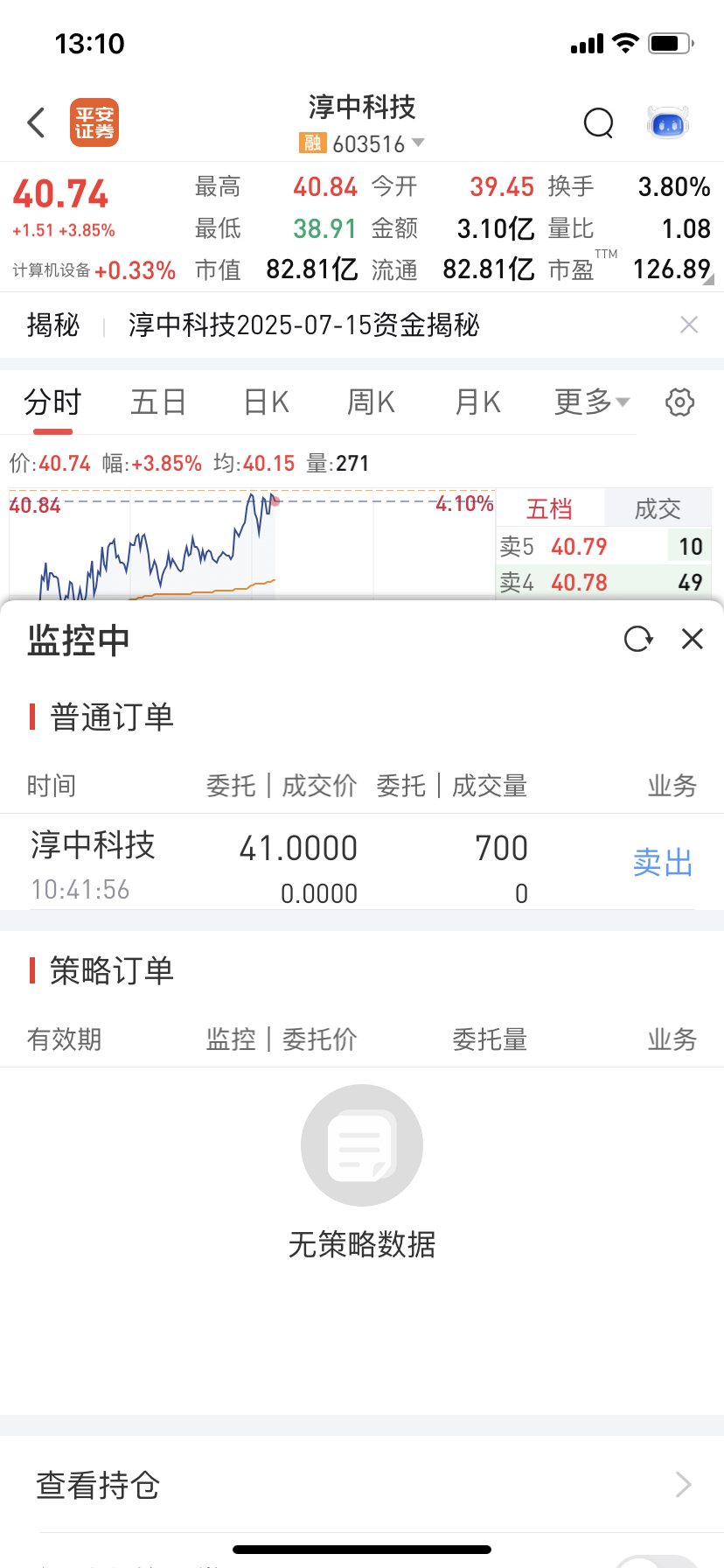724x1568 pixels.
Task: Switch to the 周K chart tab
Action: pos(371,402)
